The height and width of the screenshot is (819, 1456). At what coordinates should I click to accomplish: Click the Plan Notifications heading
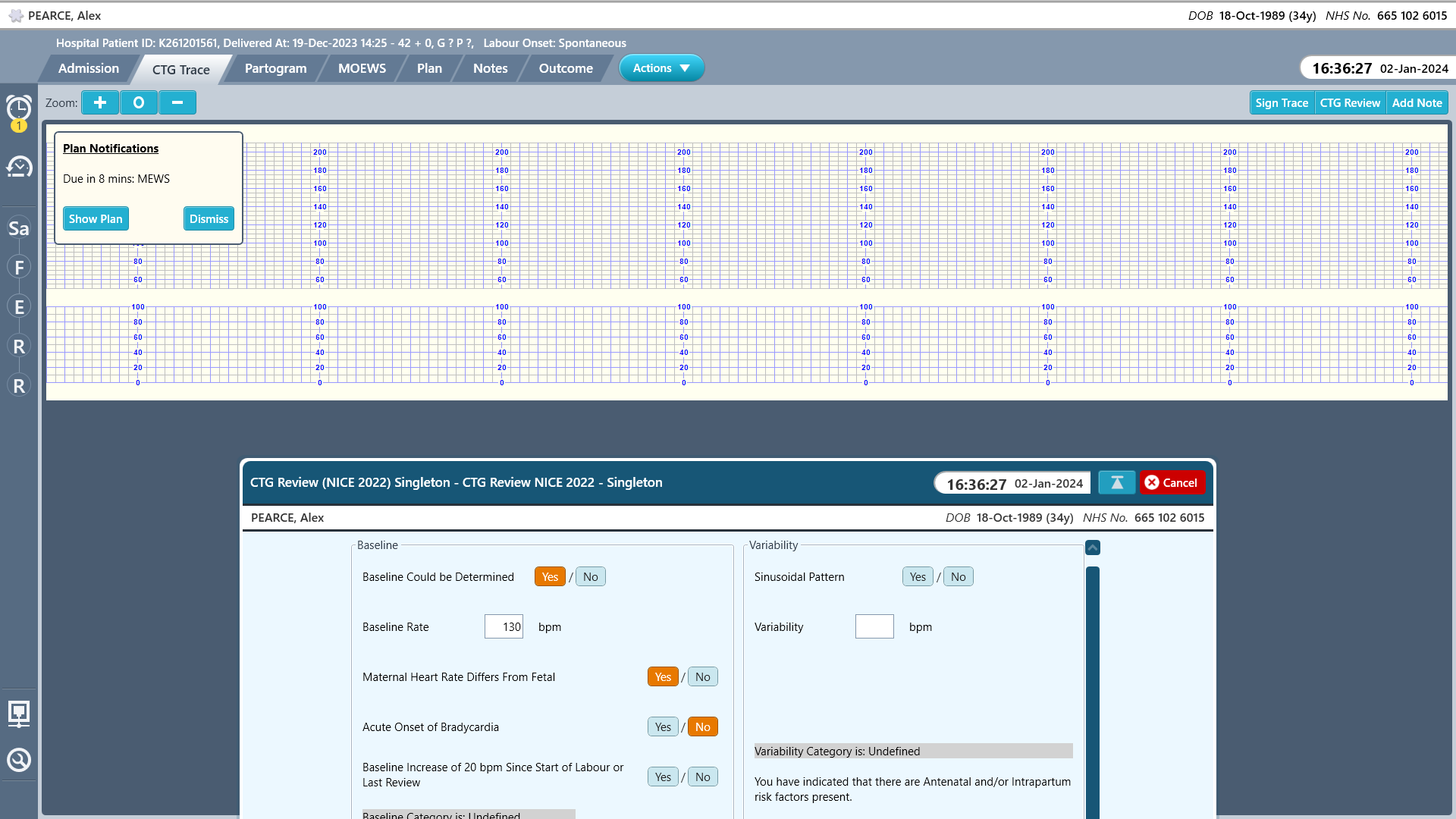[111, 149]
